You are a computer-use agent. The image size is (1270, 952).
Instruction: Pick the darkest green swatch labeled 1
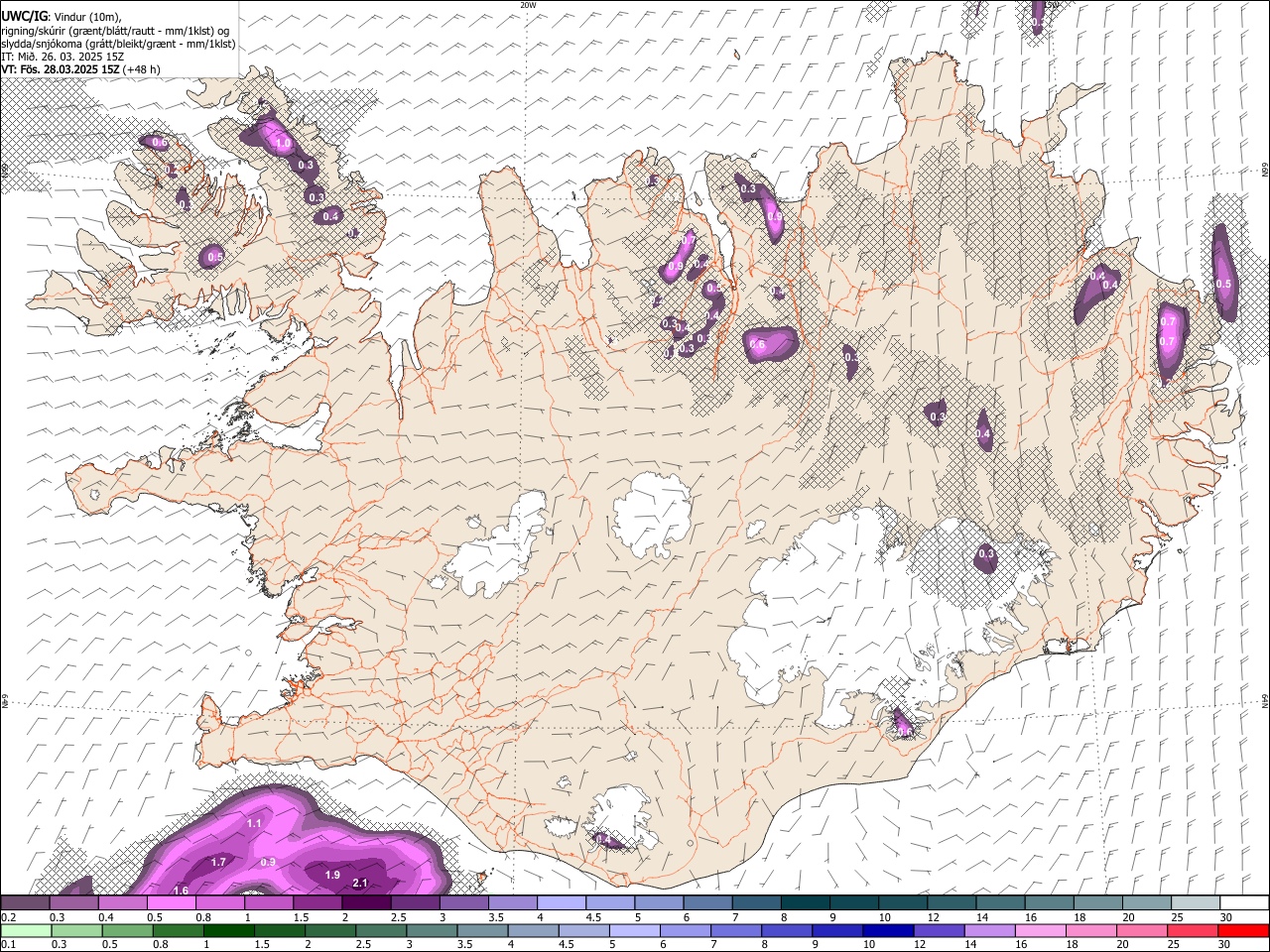(x=228, y=930)
